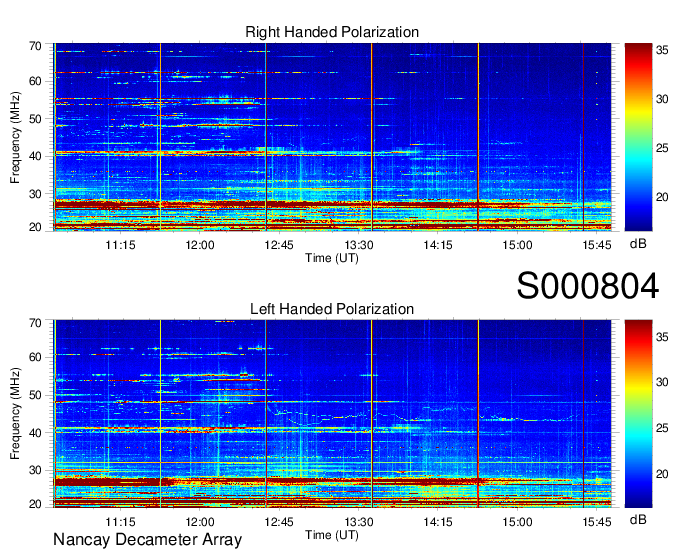Screen dimensions: 680x552
Task: Click the top spectrogram's 14:15 time label
Action: 438,245
